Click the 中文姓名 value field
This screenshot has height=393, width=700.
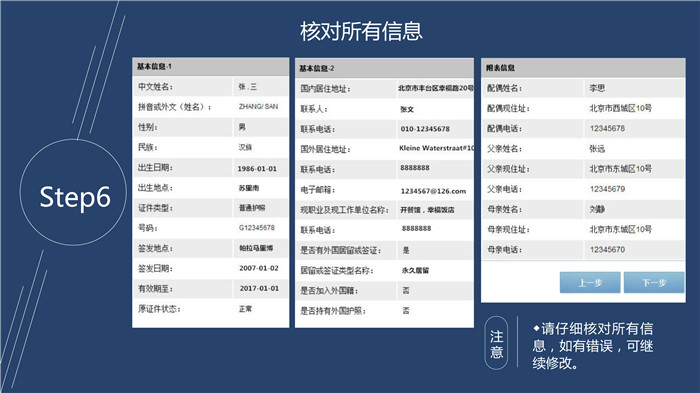pos(261,87)
